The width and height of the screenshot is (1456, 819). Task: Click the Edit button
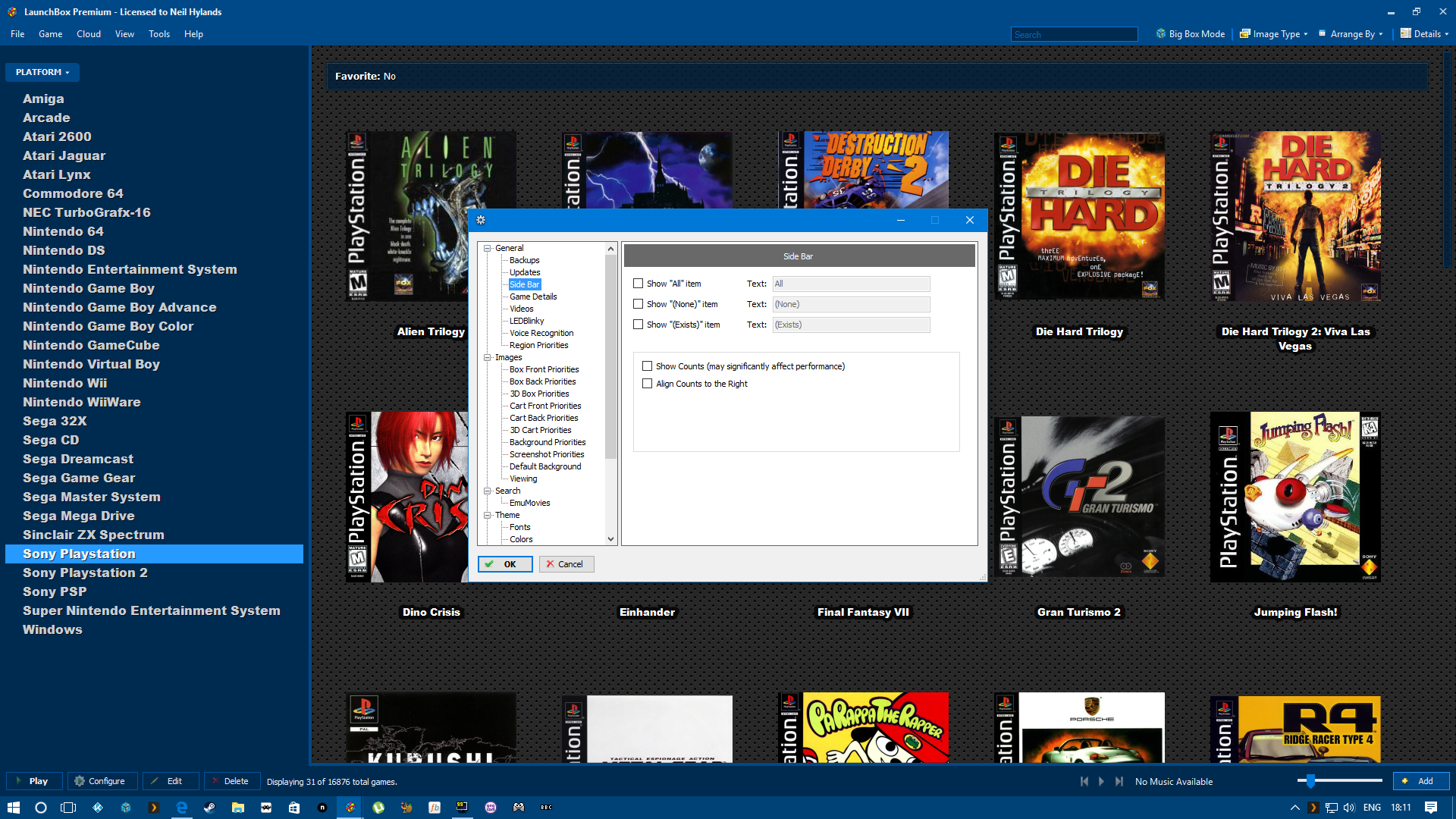point(171,781)
